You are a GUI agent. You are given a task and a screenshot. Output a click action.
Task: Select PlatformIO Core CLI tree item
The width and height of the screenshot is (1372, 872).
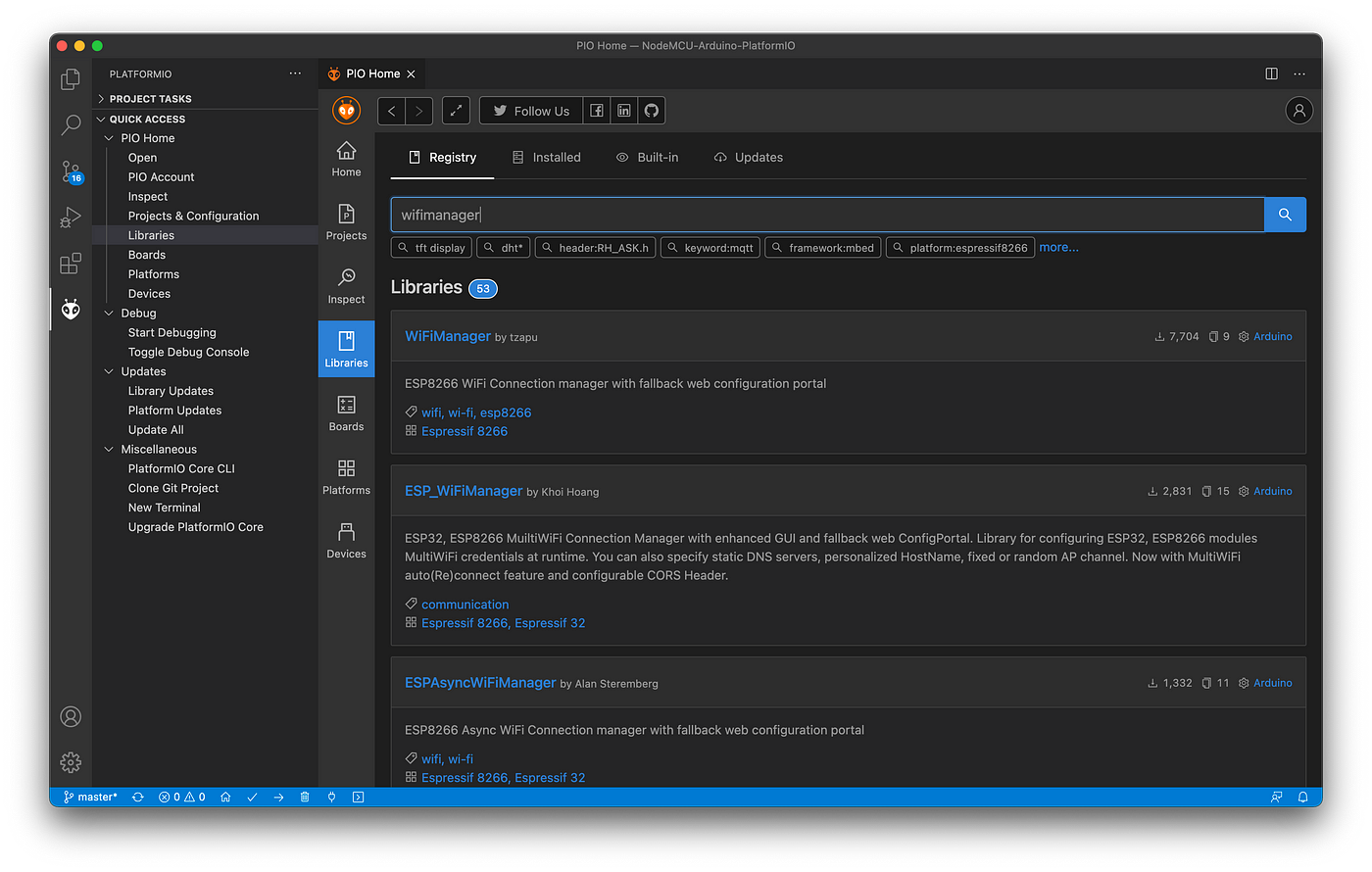point(181,469)
